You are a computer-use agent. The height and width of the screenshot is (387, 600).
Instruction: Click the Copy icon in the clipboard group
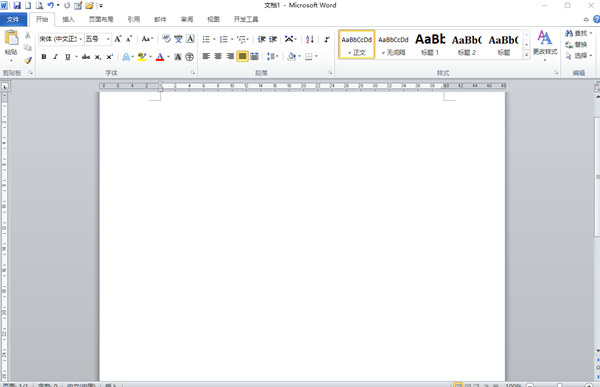click(x=28, y=47)
